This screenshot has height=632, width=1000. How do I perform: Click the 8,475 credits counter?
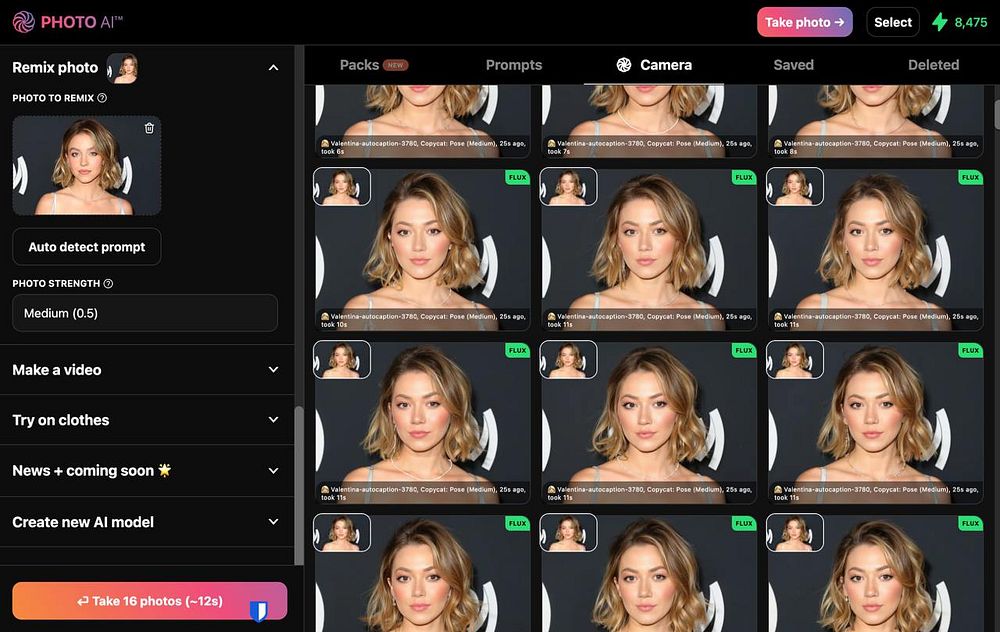pos(971,22)
